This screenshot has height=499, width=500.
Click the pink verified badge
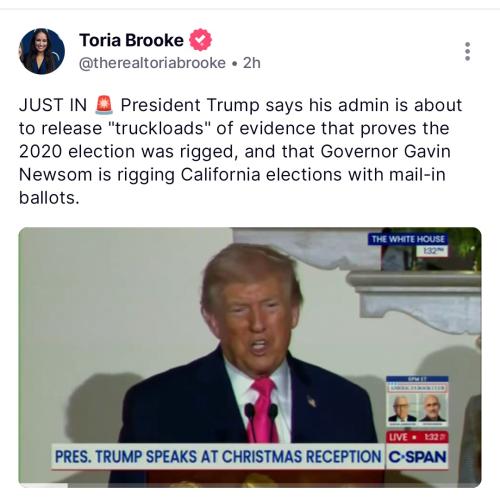tap(200, 40)
